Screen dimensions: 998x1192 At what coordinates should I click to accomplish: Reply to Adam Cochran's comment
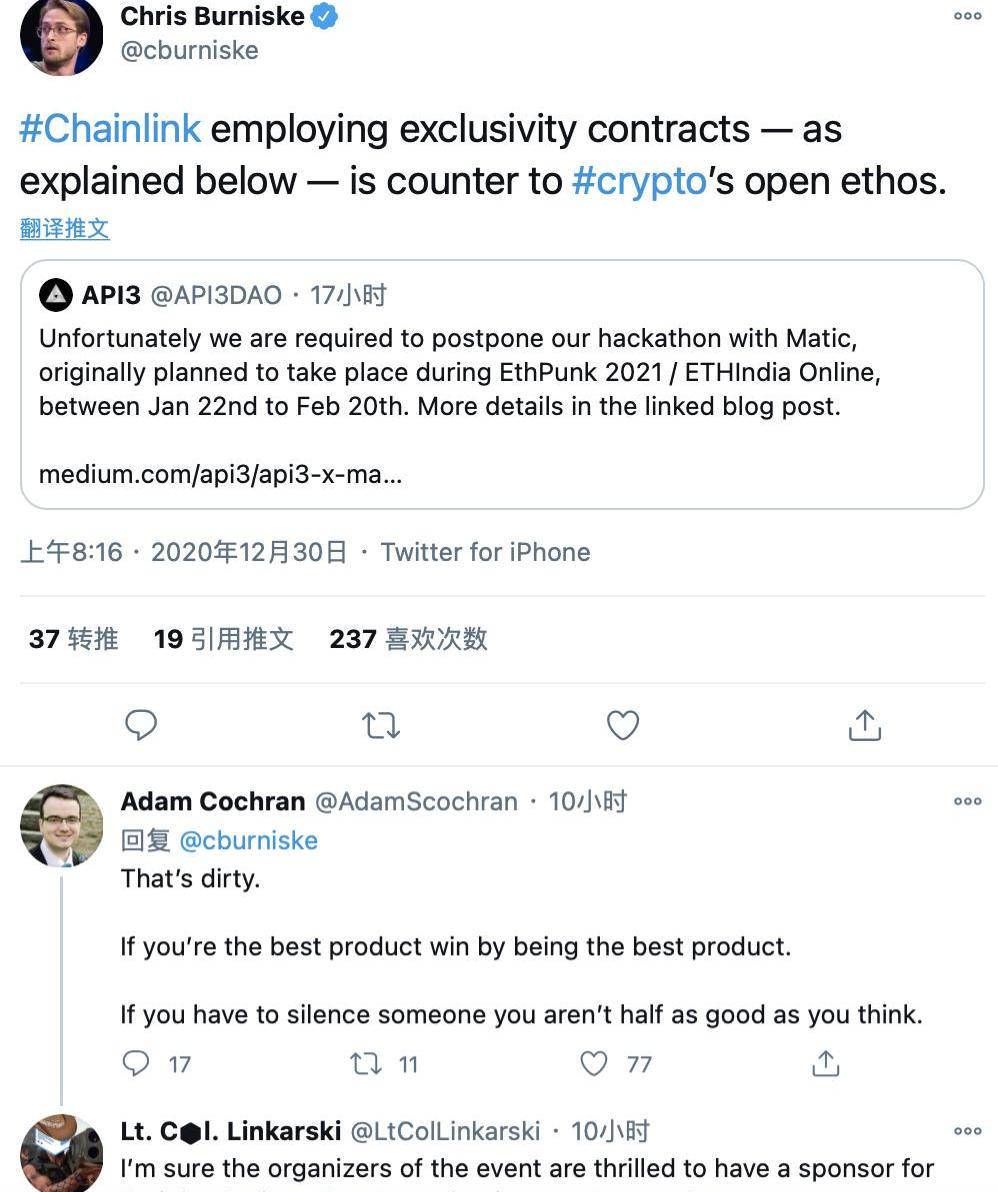coord(136,1063)
